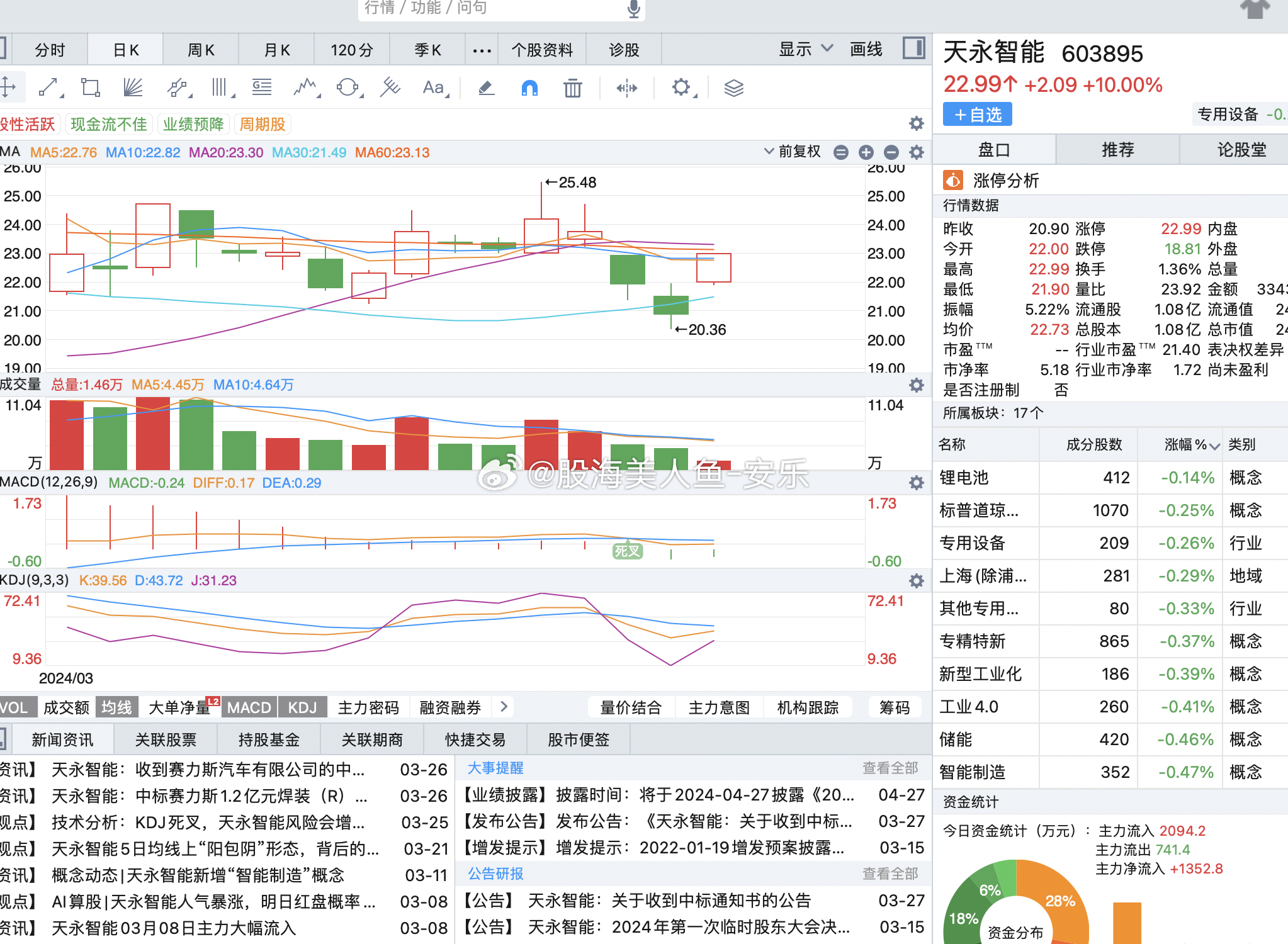This screenshot has width=1288, height=944.
Task: Select the line drawing tool
Action: click(x=48, y=87)
